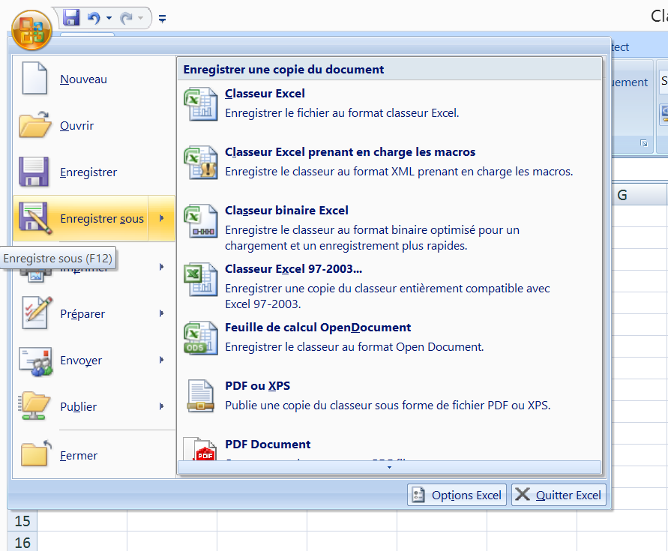Select row 15 header

(23, 521)
